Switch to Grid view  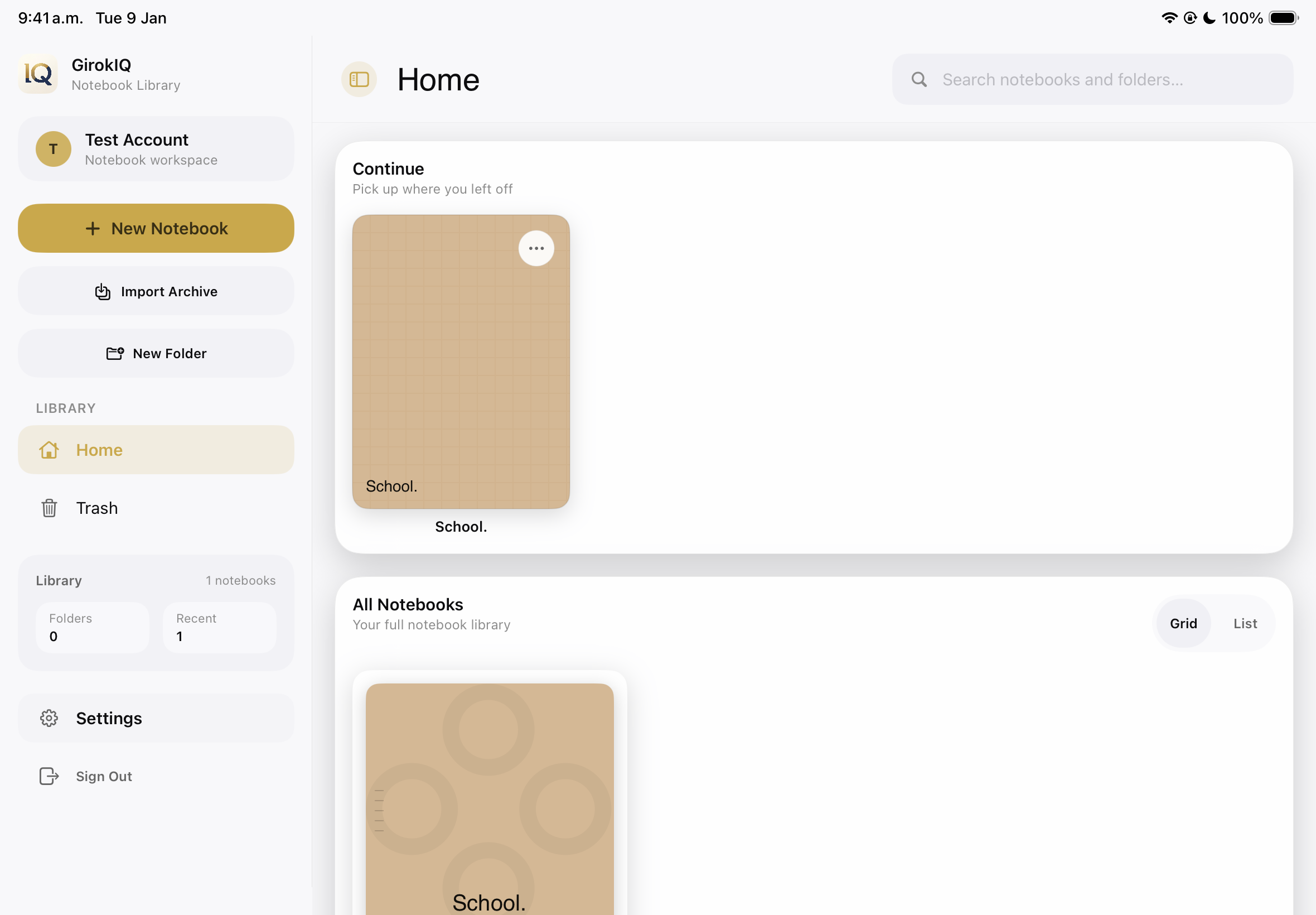pyautogui.click(x=1183, y=623)
